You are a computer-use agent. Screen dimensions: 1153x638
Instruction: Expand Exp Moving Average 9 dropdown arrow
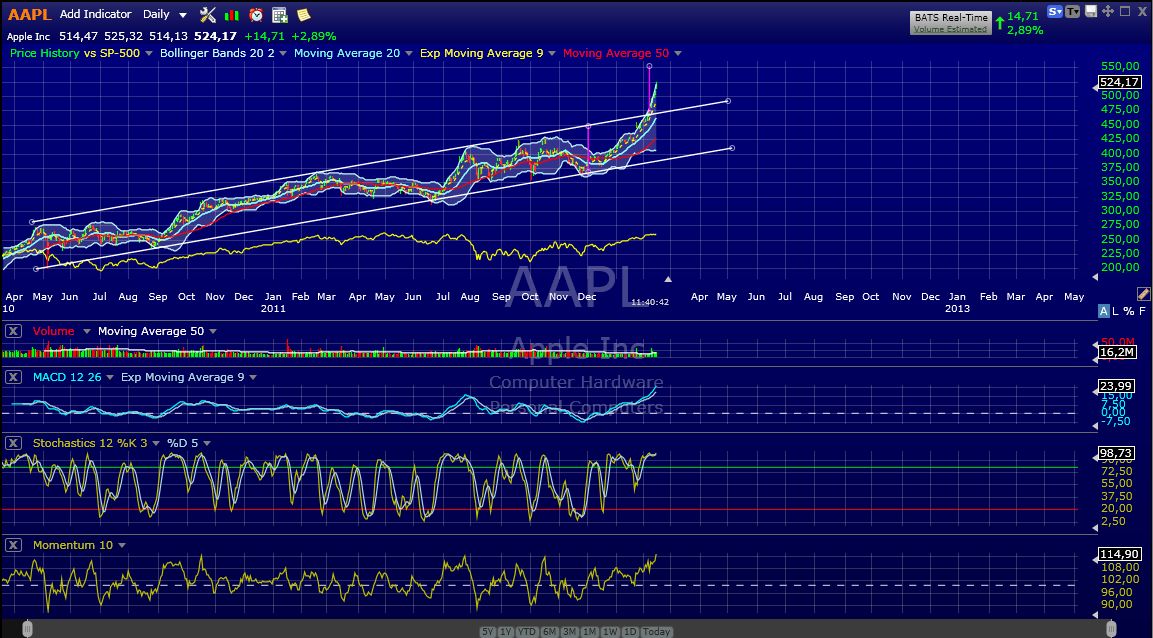click(x=551, y=54)
